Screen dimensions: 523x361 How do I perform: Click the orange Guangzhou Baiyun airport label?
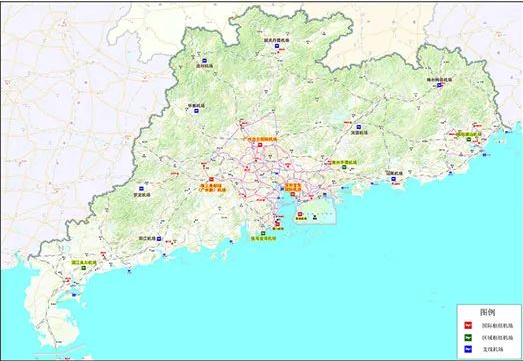click(260, 139)
